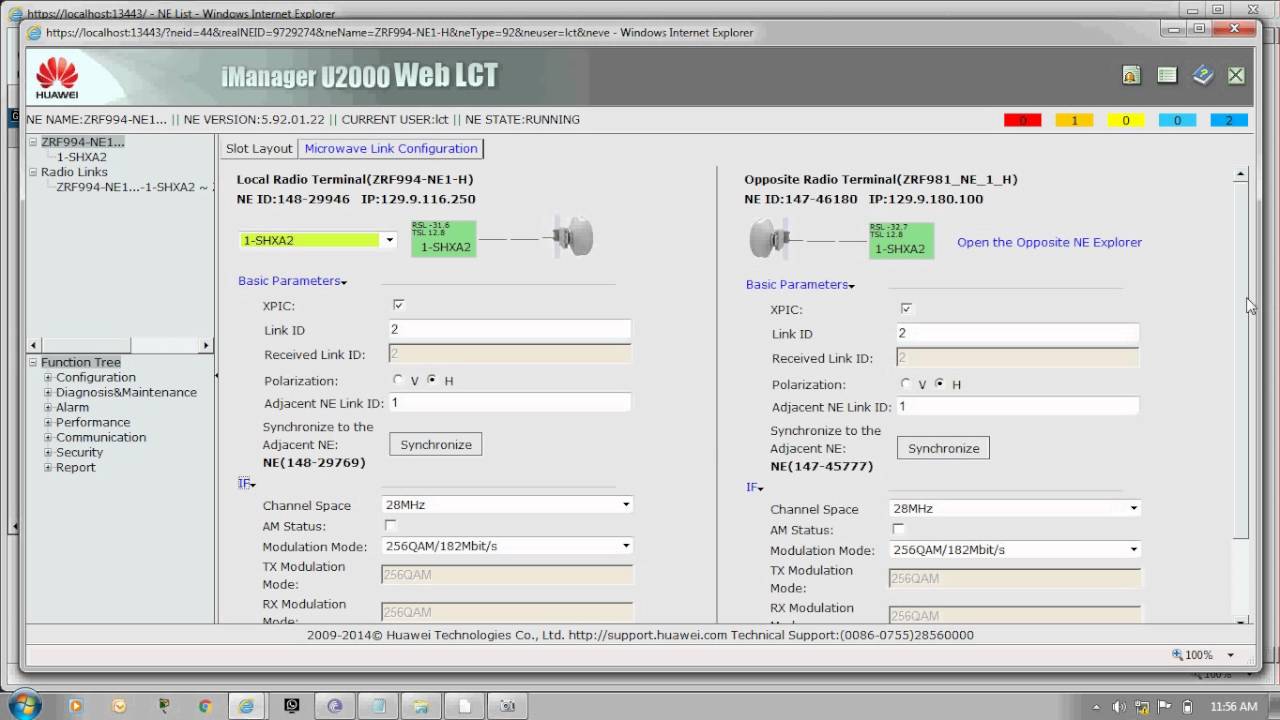Click local Synchronize button
This screenshot has width=1280, height=720.
[436, 444]
